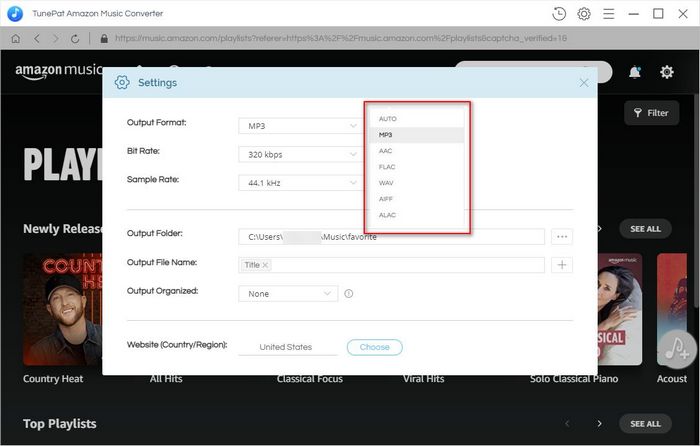Viewport: 700px width, 446px height.
Task: Open Solo Classical Piano playlist cover
Action: pyautogui.click(x=620, y=309)
